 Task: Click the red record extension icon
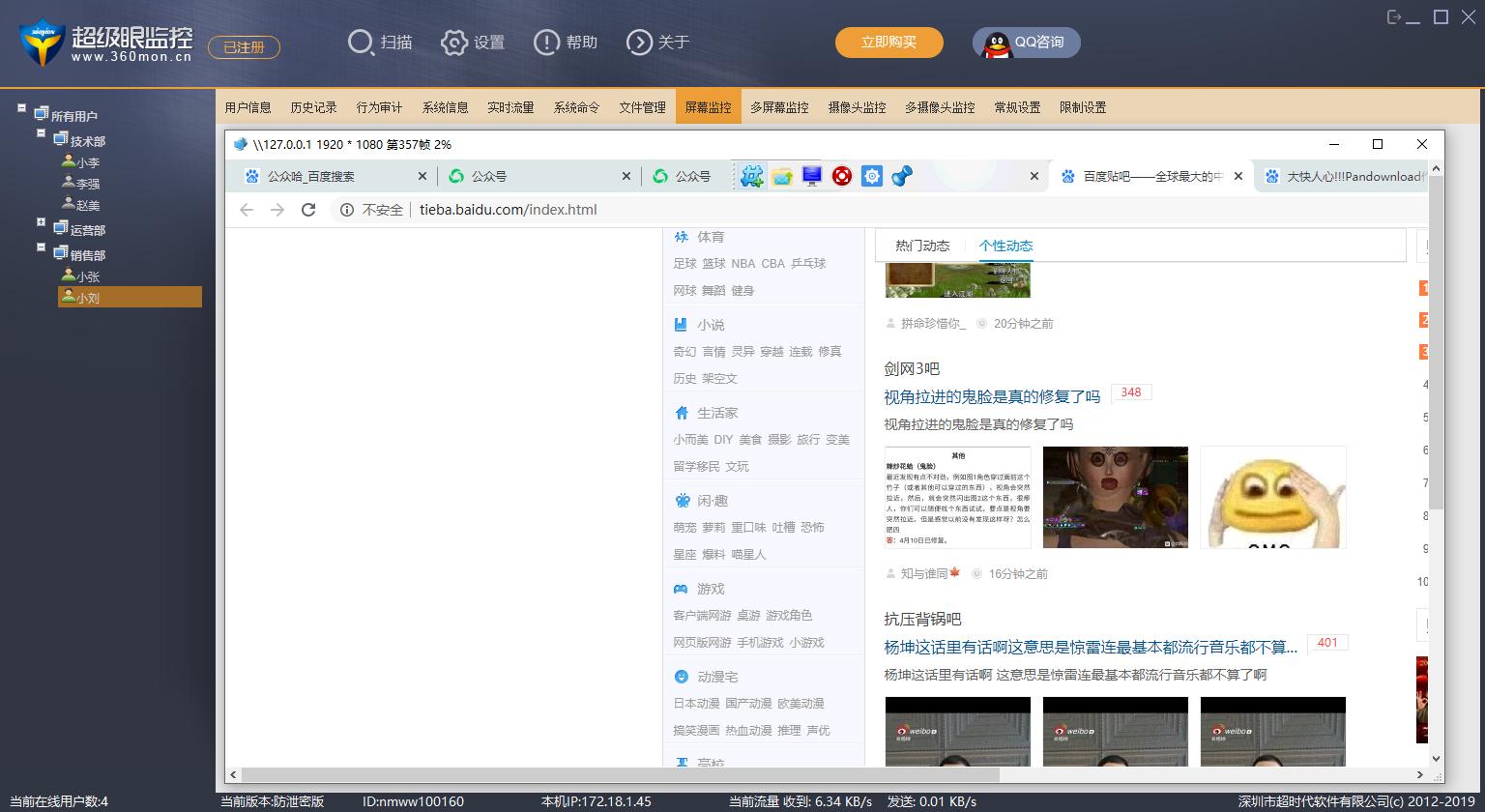point(842,176)
